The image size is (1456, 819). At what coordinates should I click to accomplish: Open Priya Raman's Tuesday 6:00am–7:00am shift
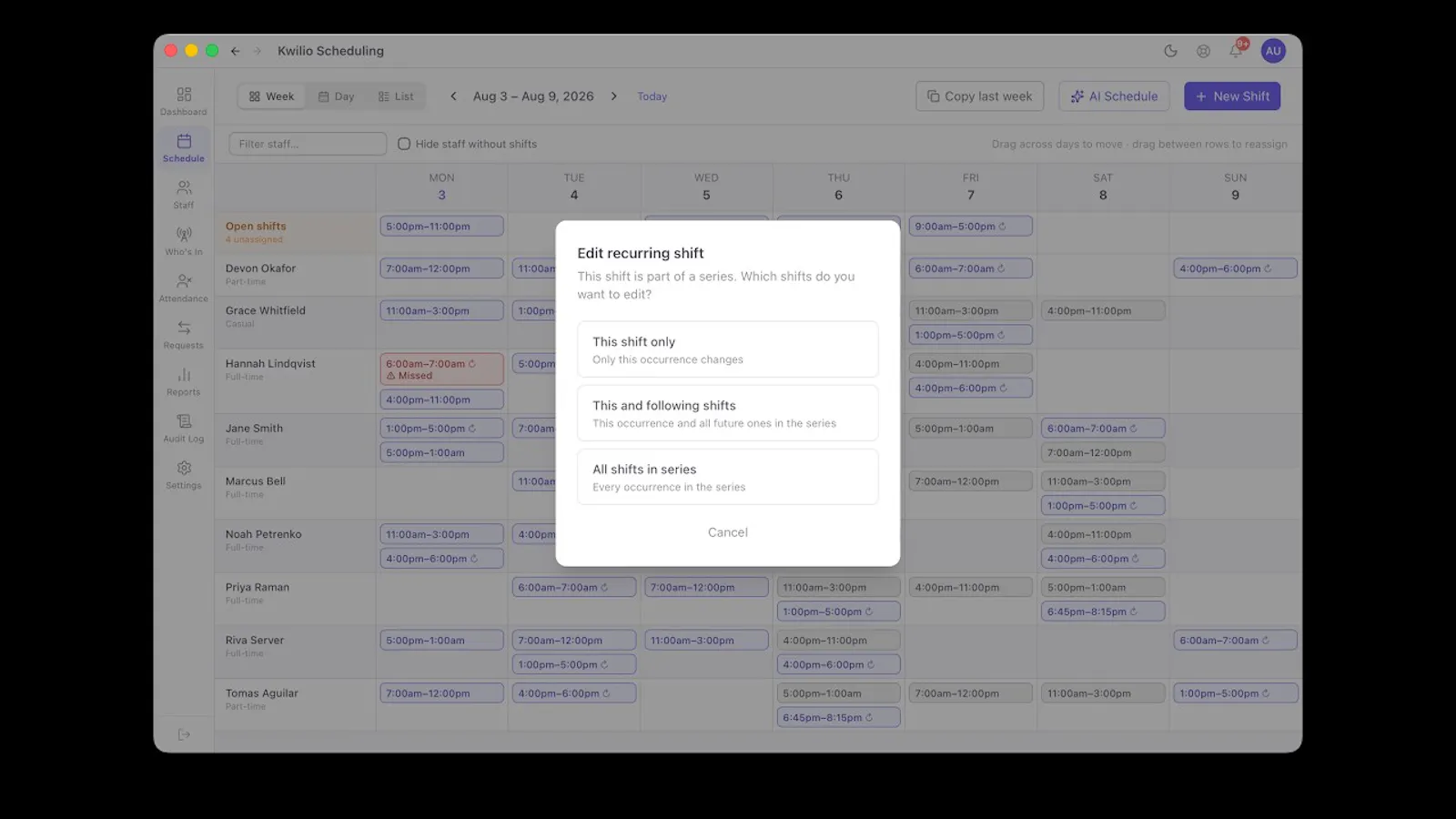[574, 588]
